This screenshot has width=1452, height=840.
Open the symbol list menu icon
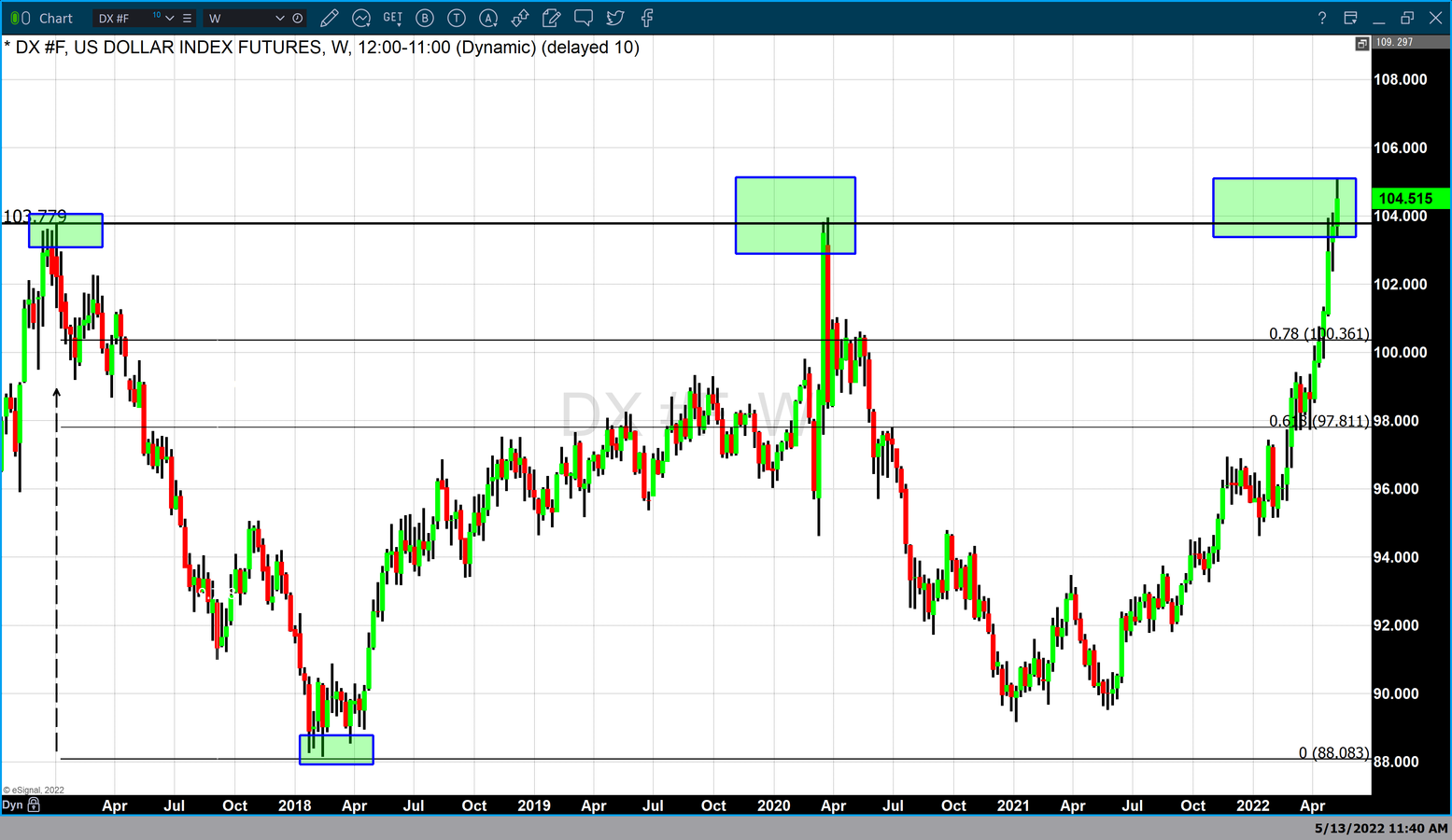click(x=187, y=18)
